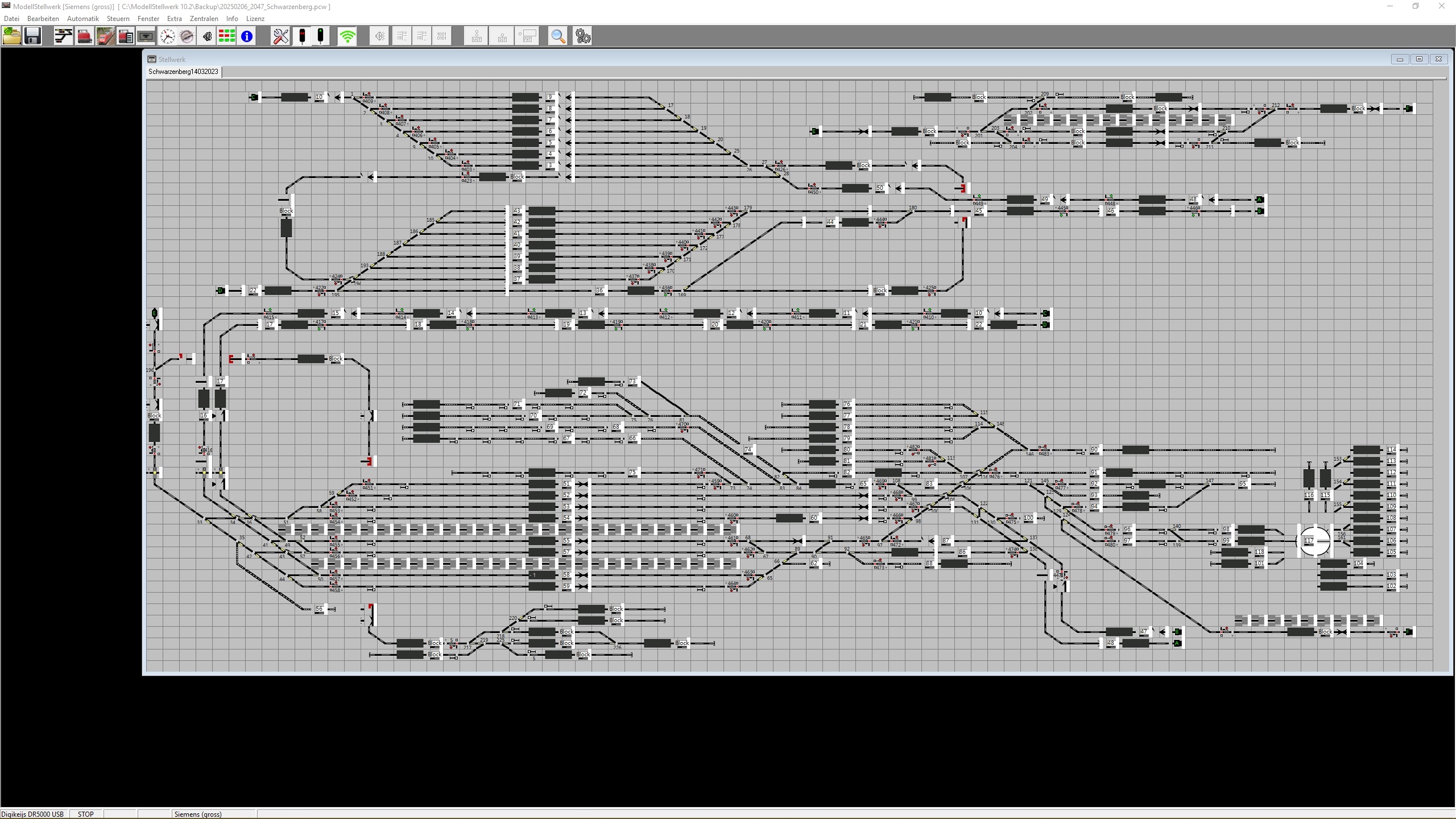The width and height of the screenshot is (1456, 819).
Task: Click the first grey list icon
Action: [402, 36]
